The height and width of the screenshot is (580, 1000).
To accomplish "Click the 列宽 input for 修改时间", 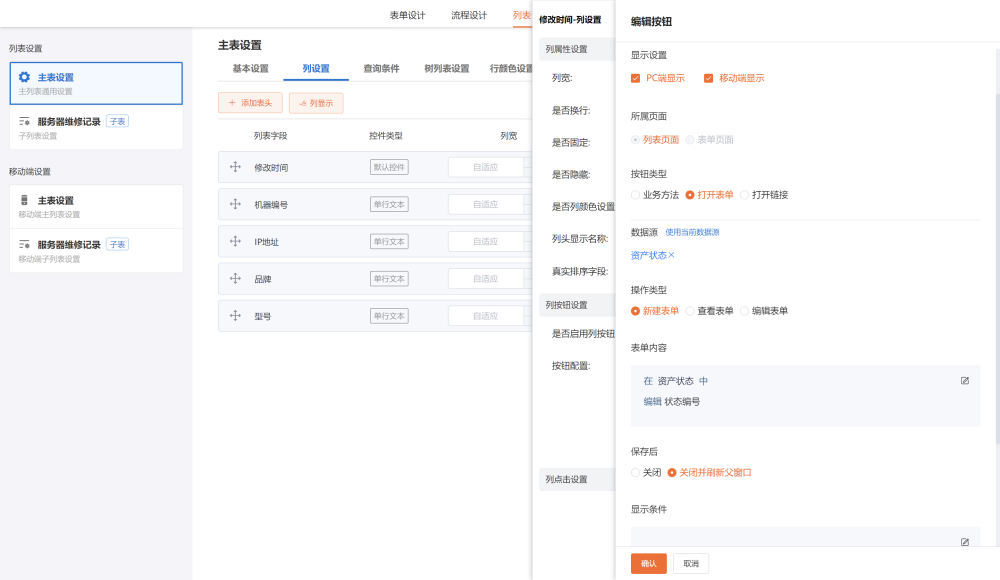I will 485,167.
